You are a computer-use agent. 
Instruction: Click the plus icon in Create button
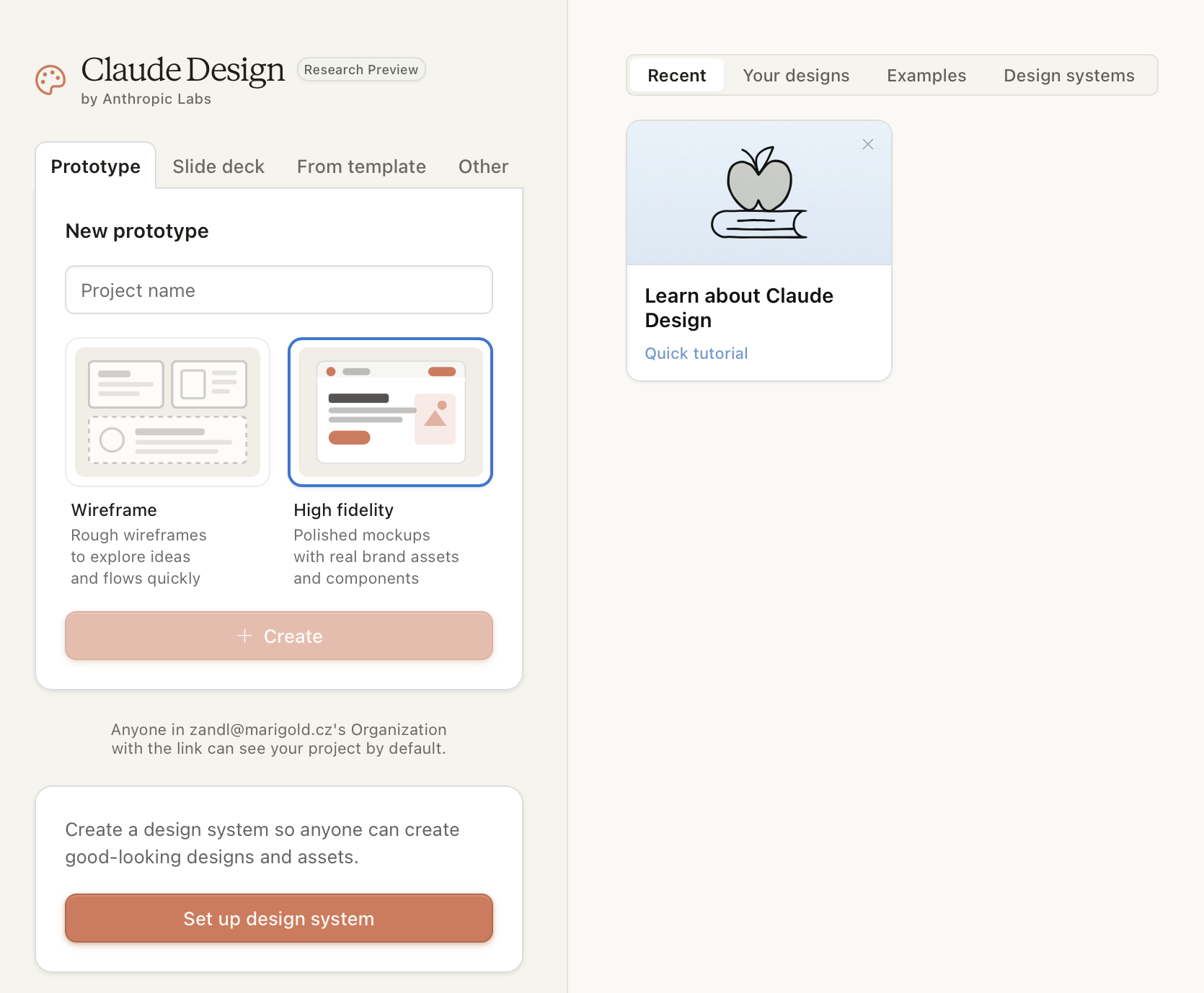coord(245,636)
